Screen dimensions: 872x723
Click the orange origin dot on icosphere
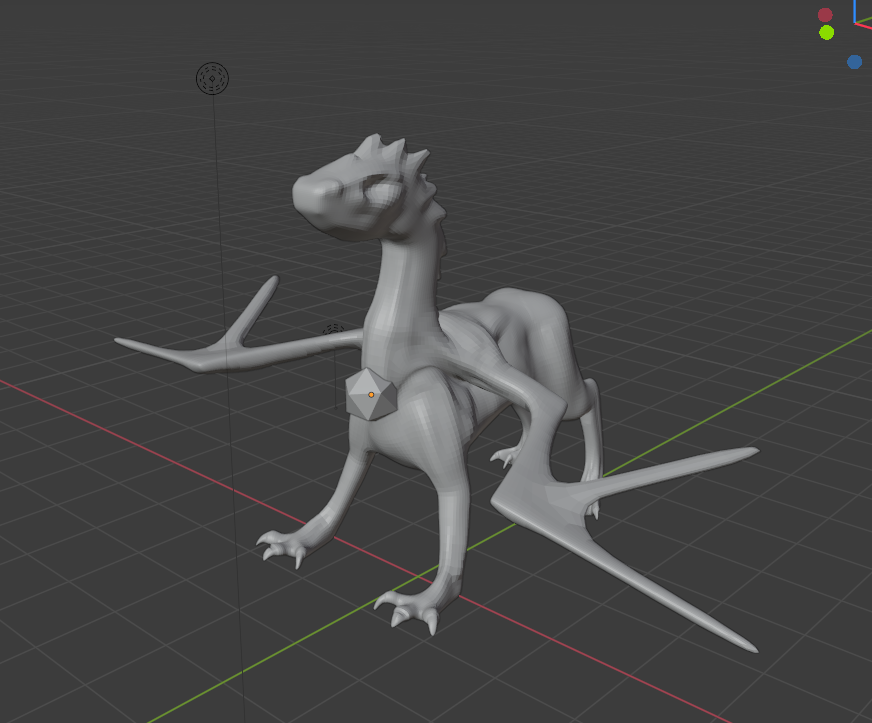(371, 395)
